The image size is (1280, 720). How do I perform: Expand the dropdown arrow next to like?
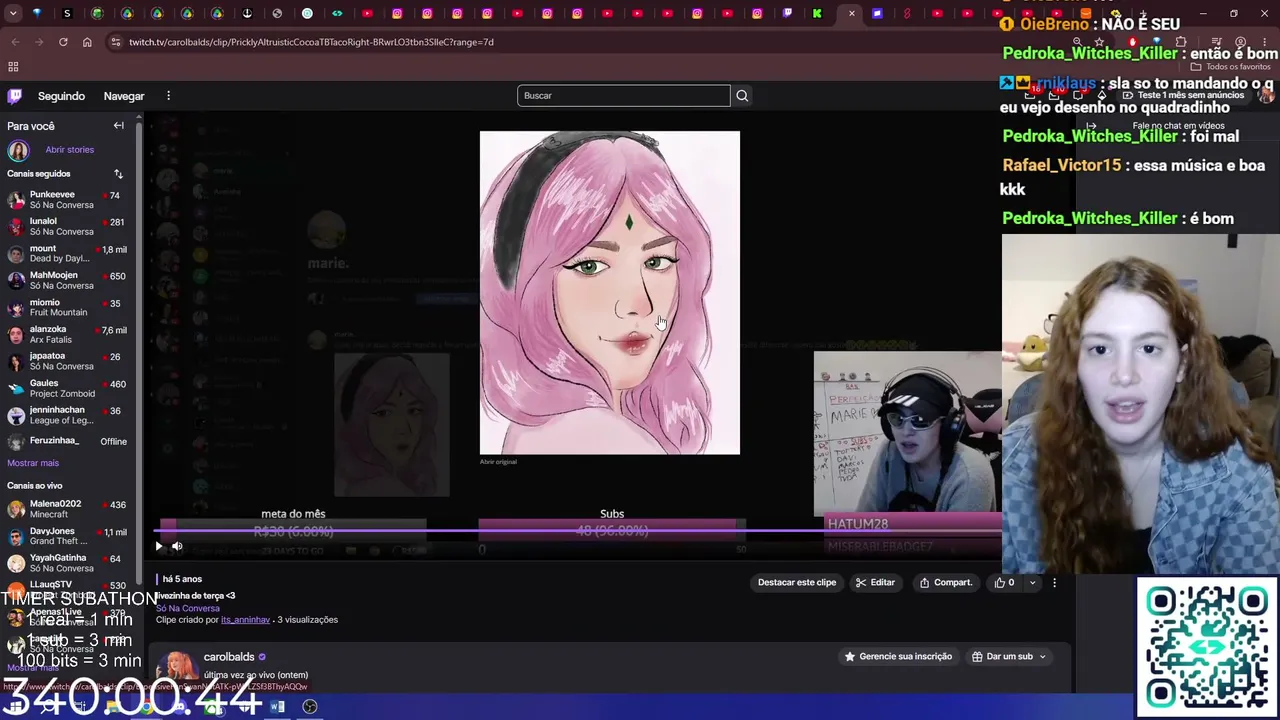pyautogui.click(x=1032, y=583)
